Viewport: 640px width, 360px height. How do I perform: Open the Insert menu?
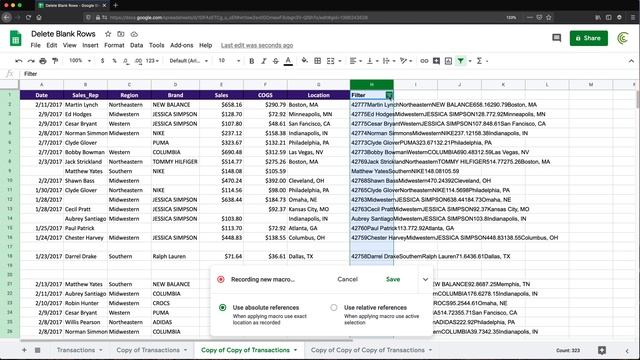[x=90, y=45]
